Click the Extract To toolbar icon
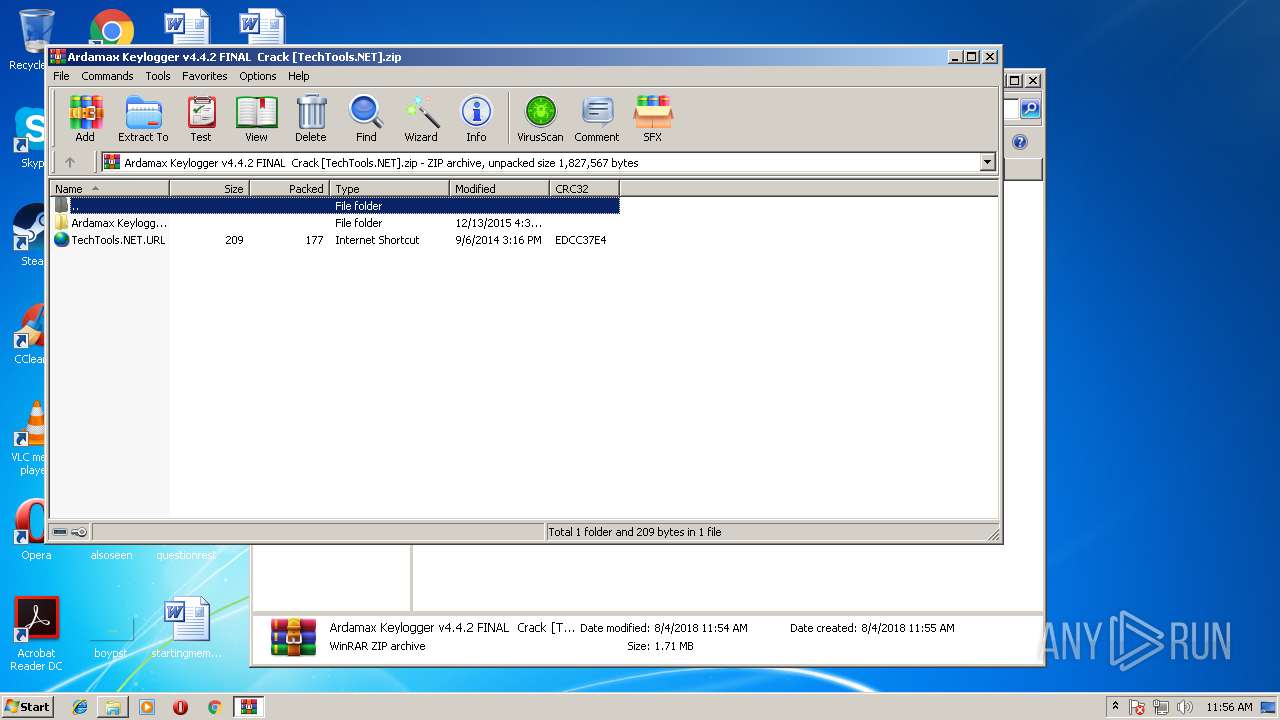 click(143, 119)
